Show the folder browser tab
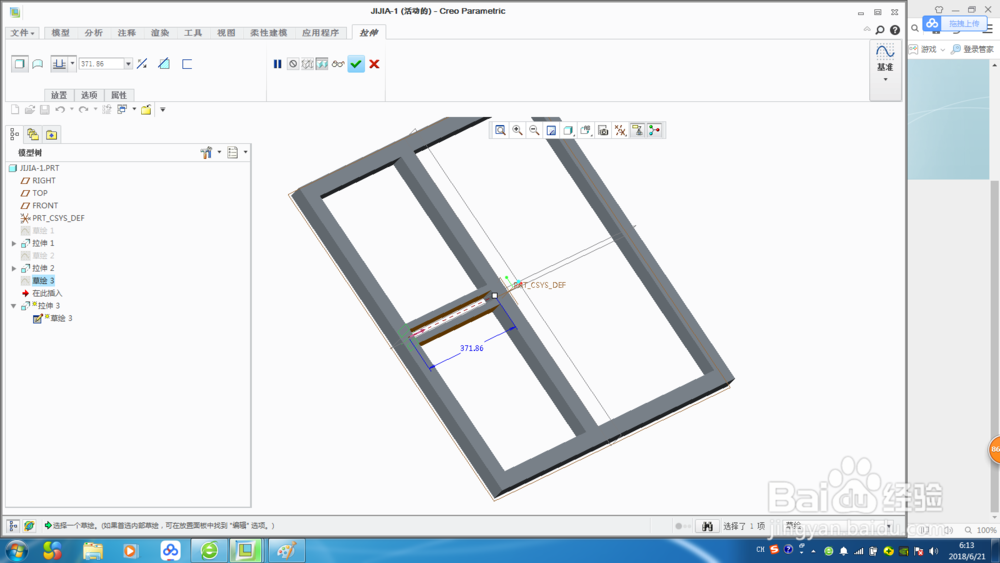1000x563 pixels. pyautogui.click(x=33, y=135)
